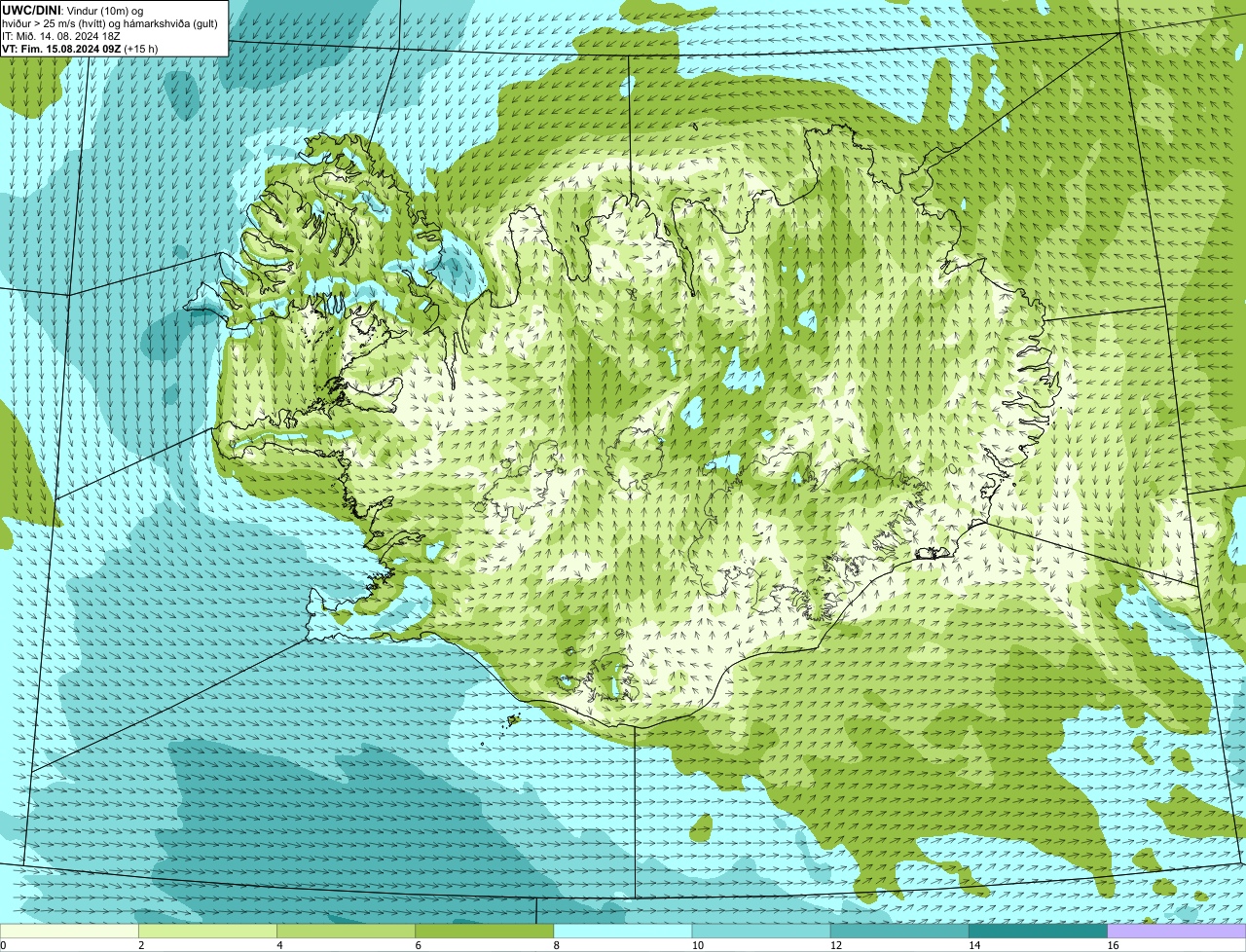This screenshot has width=1246, height=952.
Task: Click the '12' tick label on the scale
Action: 835,945
